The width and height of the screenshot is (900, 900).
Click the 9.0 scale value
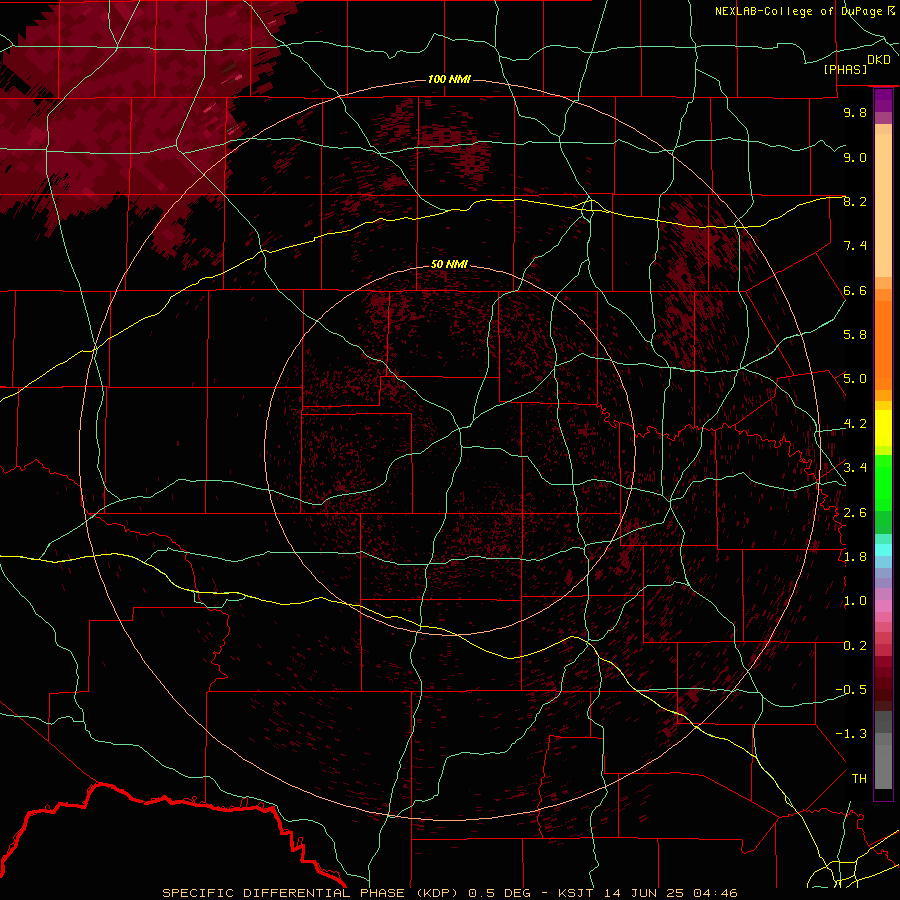[855, 157]
